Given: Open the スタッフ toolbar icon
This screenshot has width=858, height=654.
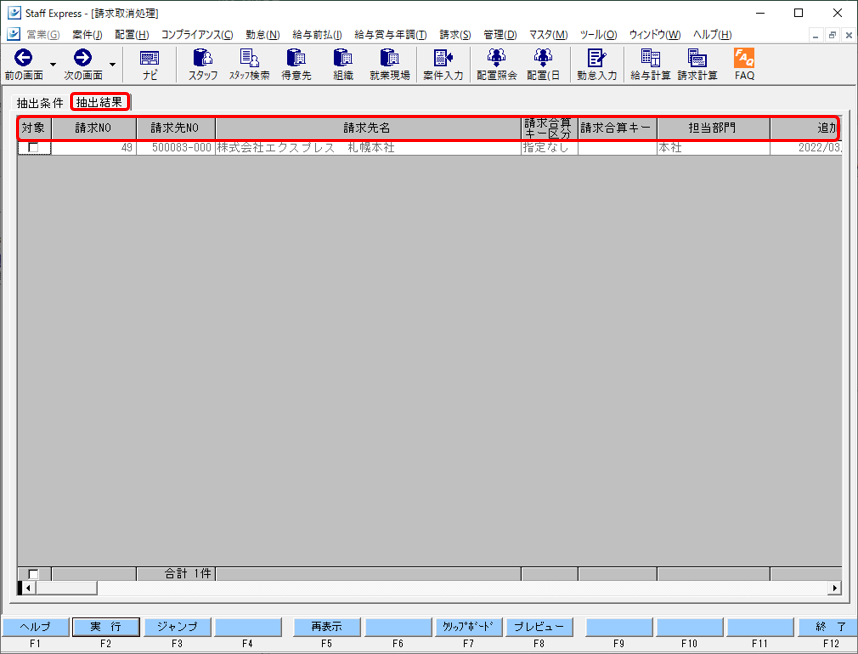Looking at the screenshot, I should (203, 57).
